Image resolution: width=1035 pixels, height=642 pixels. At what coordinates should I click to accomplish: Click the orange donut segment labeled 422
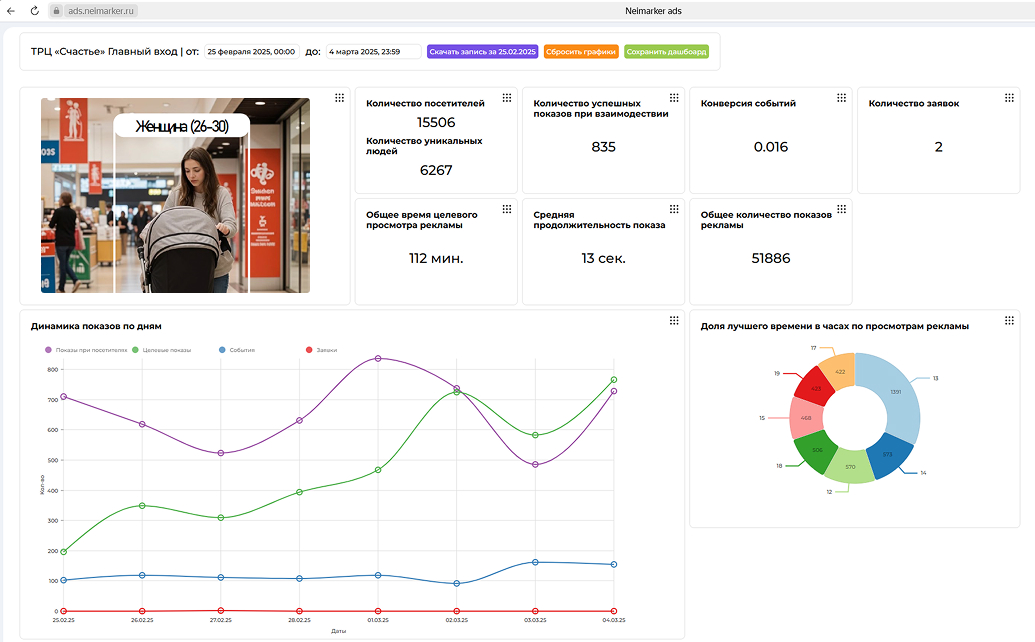(x=838, y=371)
